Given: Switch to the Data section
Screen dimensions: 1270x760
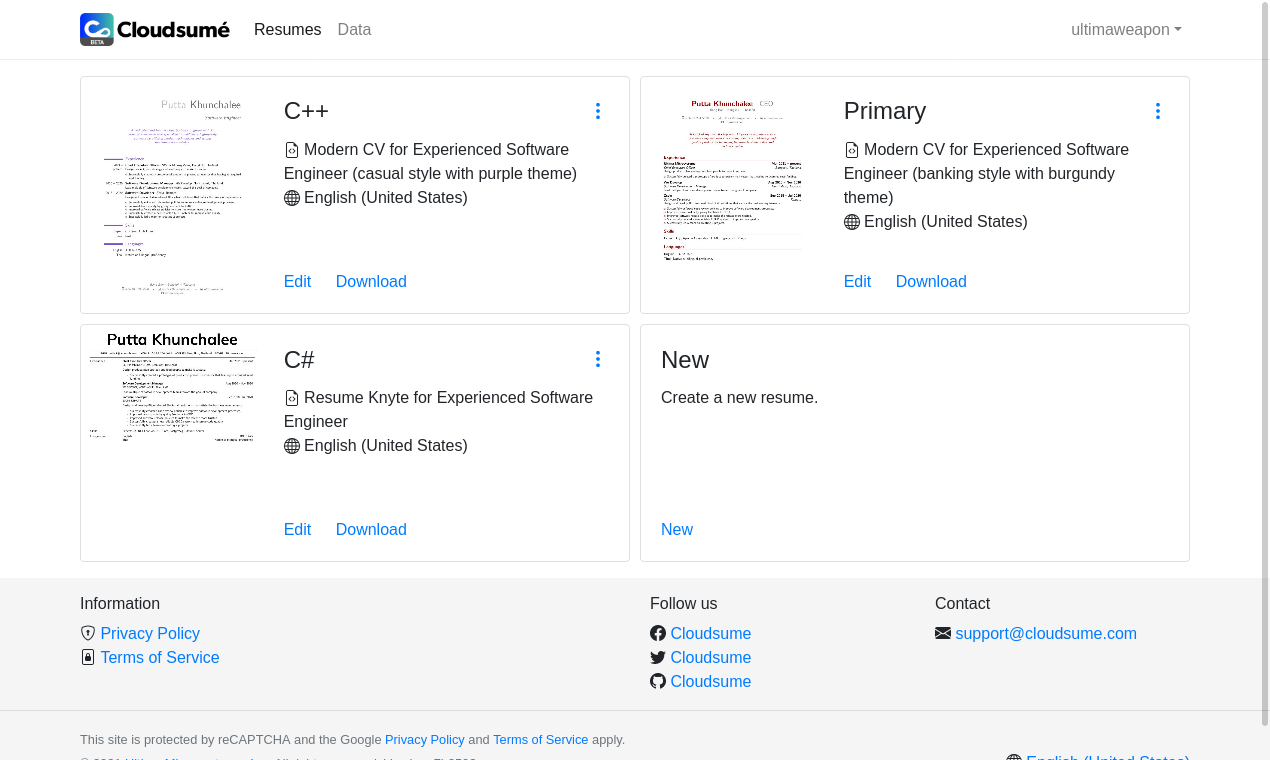Looking at the screenshot, I should pyautogui.click(x=354, y=29).
